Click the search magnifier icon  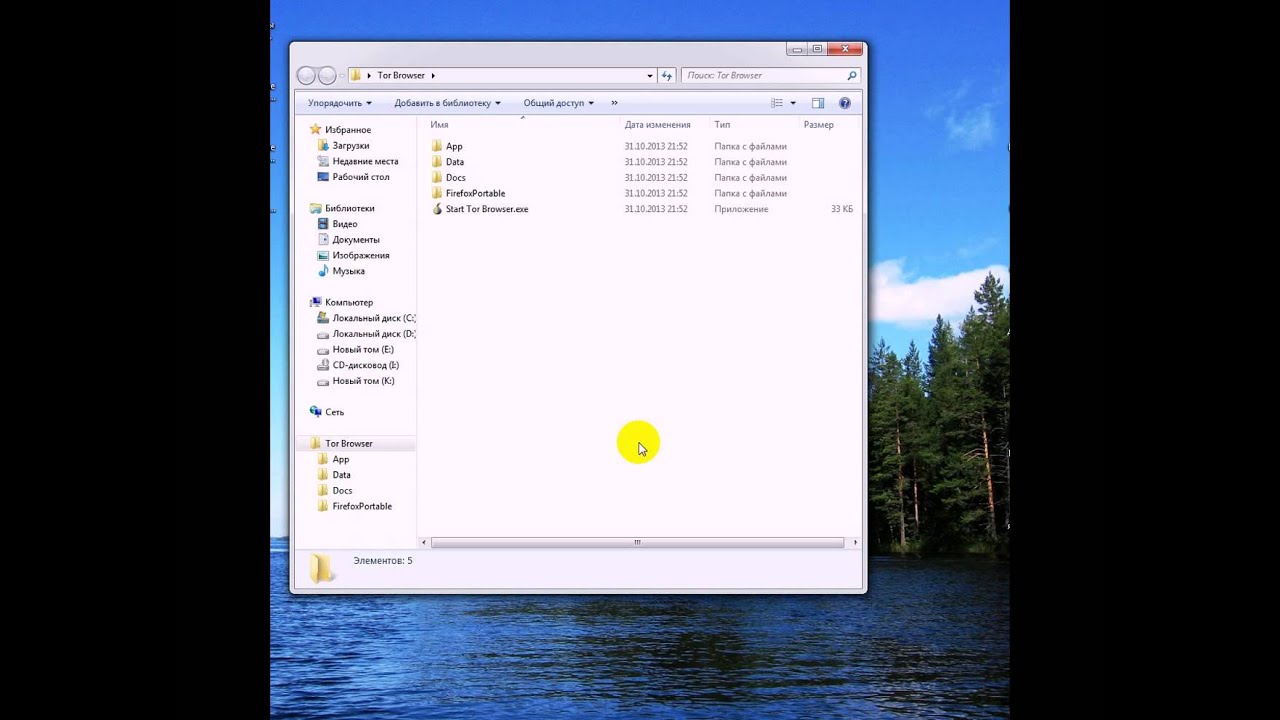(852, 76)
